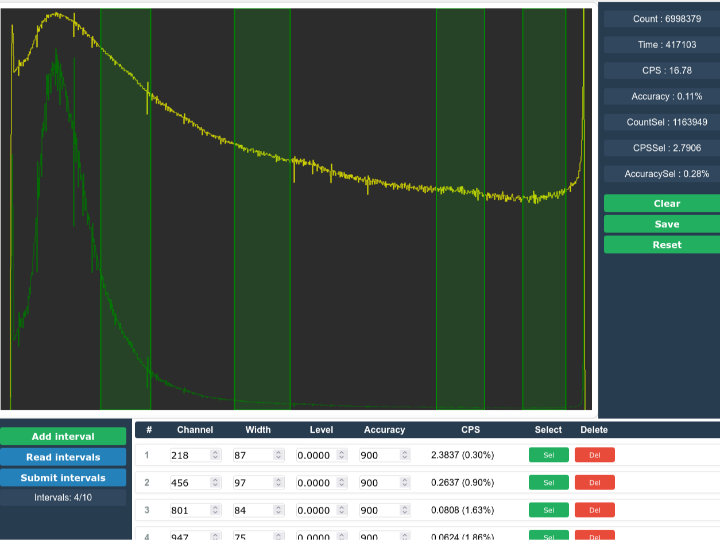Delete interval 3 using Del
Viewport: 720px width, 540px height.
click(594, 510)
